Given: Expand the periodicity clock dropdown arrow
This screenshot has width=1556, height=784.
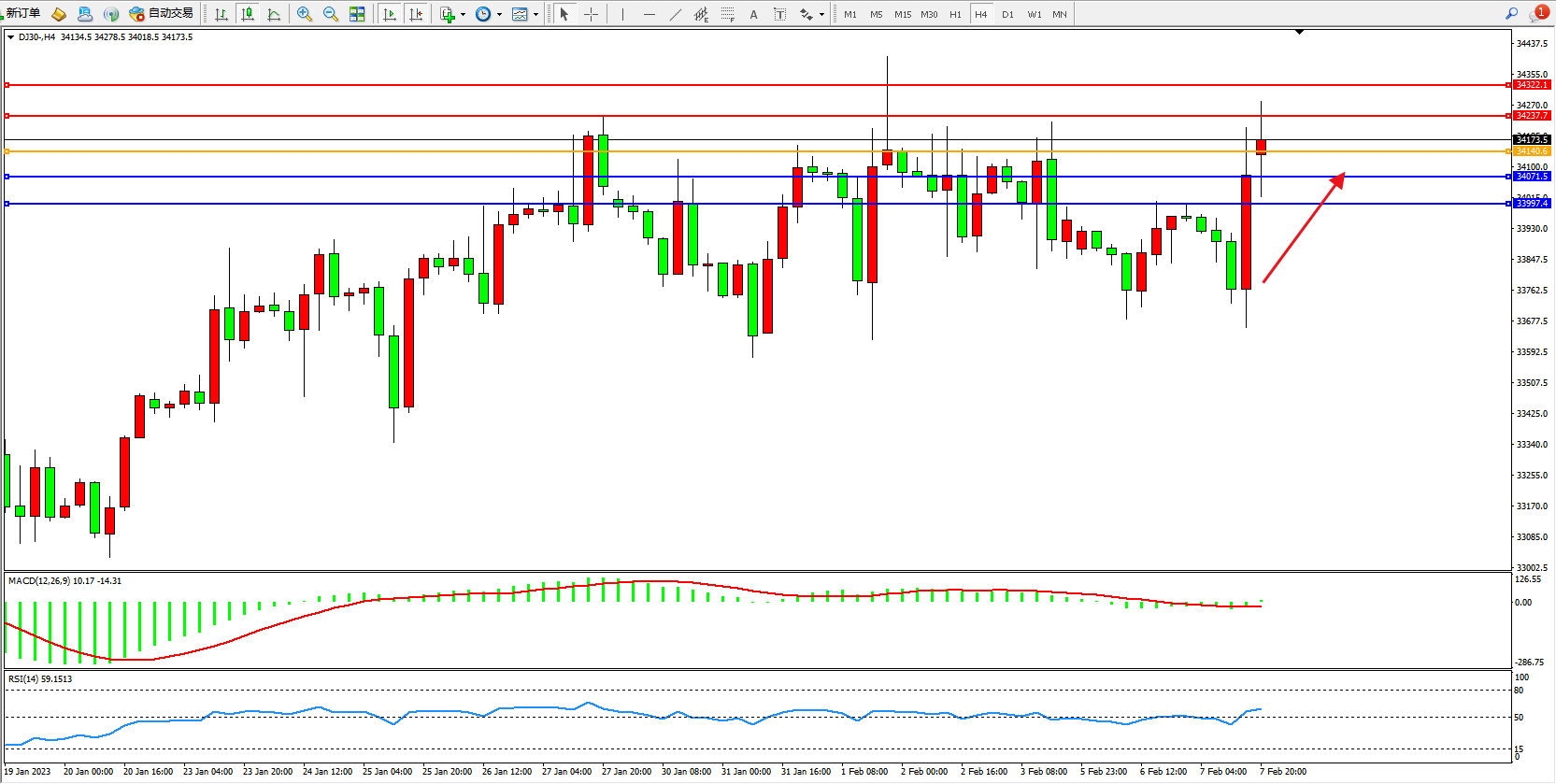Looking at the screenshot, I should [x=499, y=14].
